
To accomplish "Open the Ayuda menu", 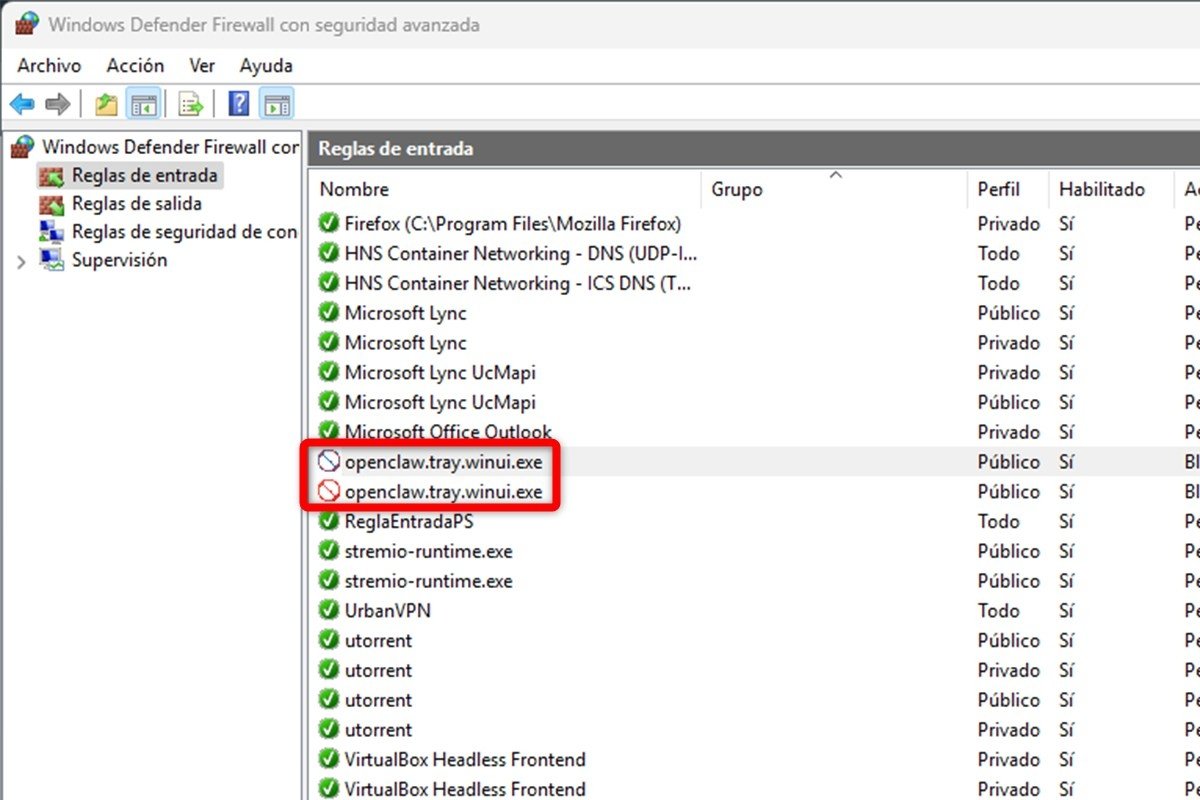I will click(266, 66).
